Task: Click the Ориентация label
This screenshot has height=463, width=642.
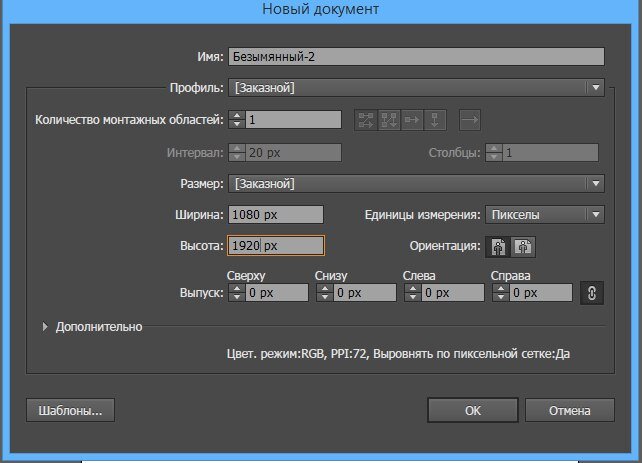Action: click(x=445, y=246)
